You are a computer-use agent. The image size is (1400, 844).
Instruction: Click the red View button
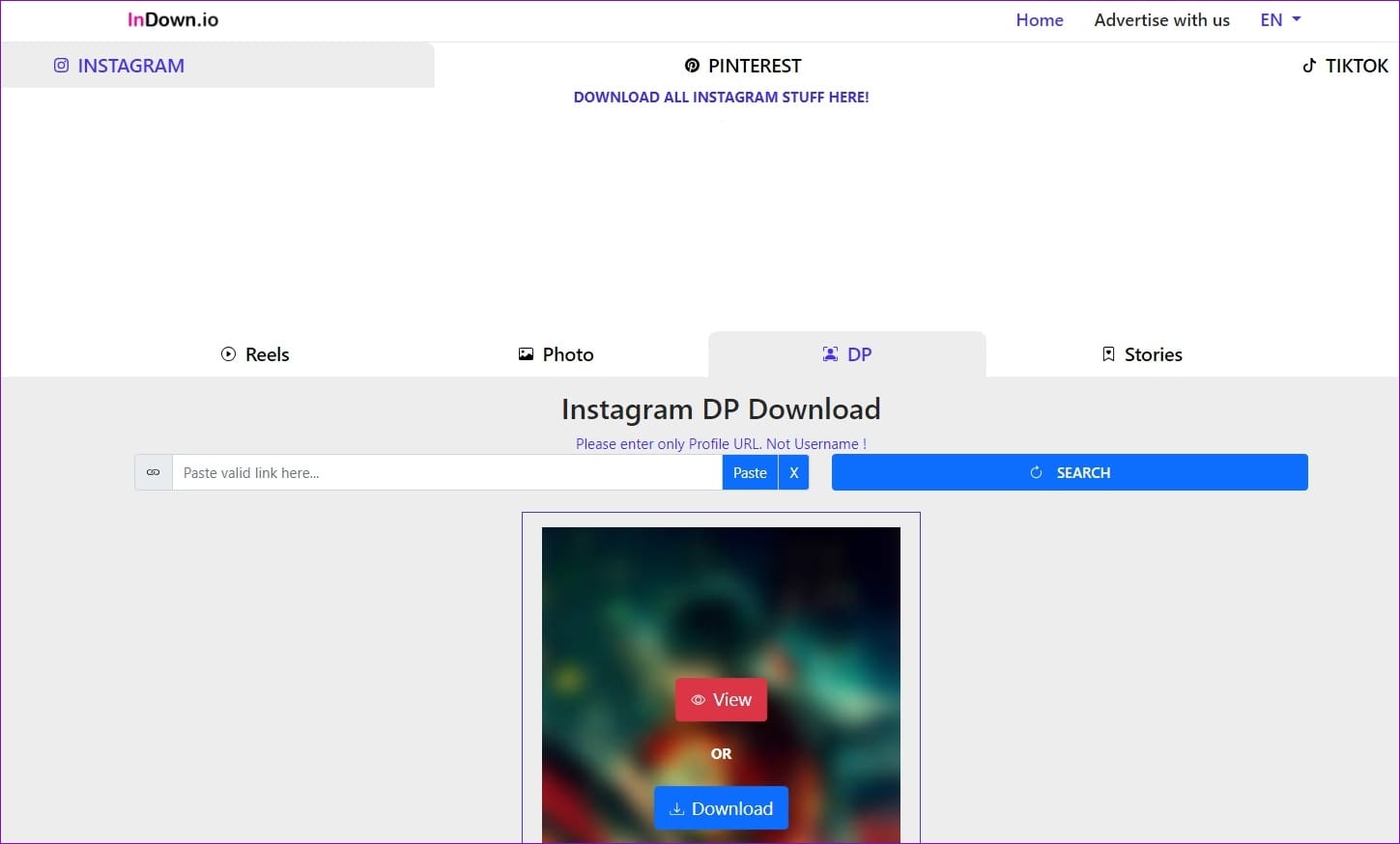pyautogui.click(x=721, y=700)
